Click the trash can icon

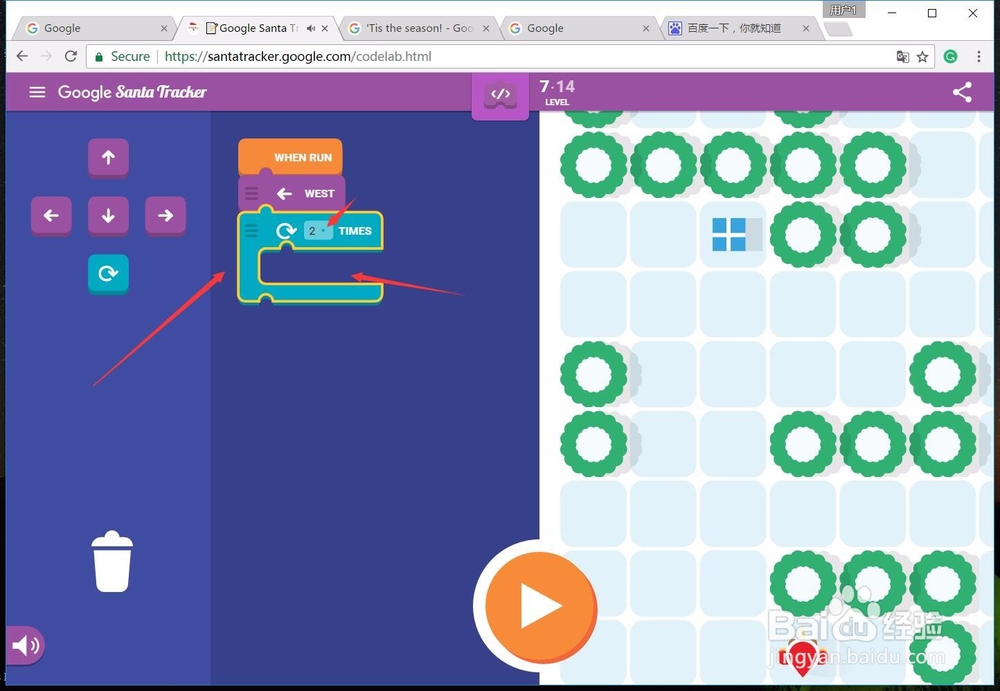click(112, 561)
